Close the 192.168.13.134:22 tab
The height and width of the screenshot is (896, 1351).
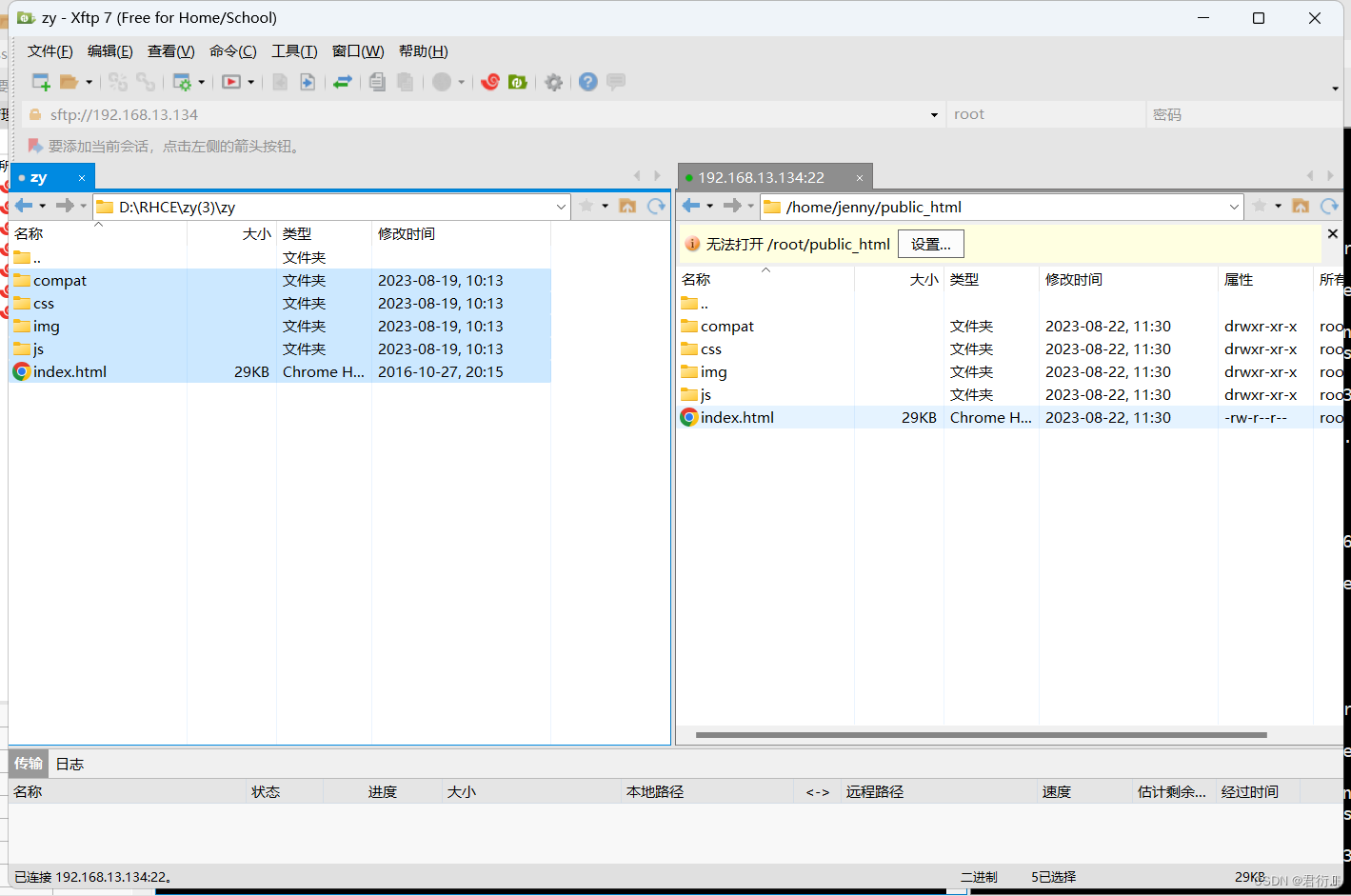coord(859,178)
